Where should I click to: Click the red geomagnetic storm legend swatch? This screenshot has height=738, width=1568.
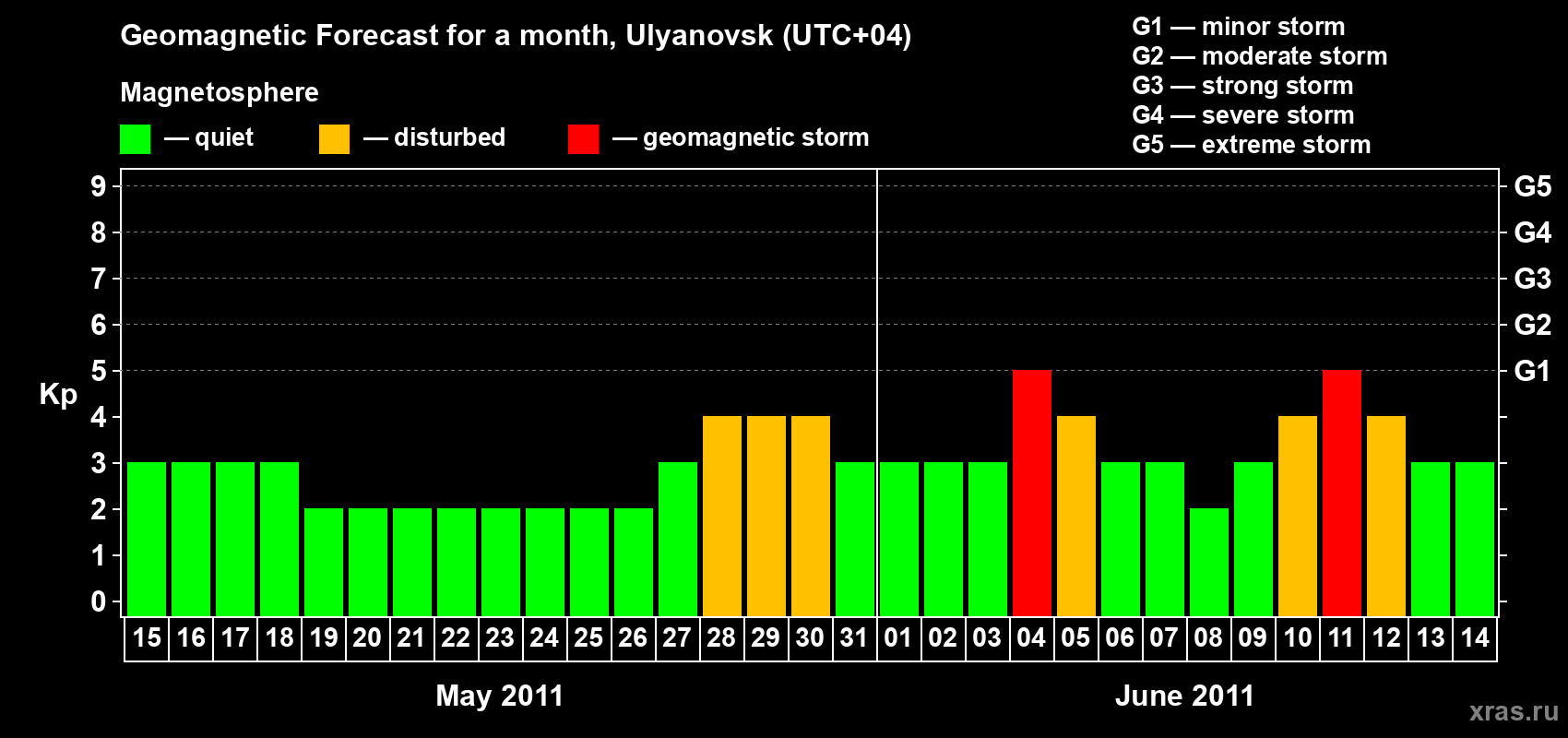(584, 139)
